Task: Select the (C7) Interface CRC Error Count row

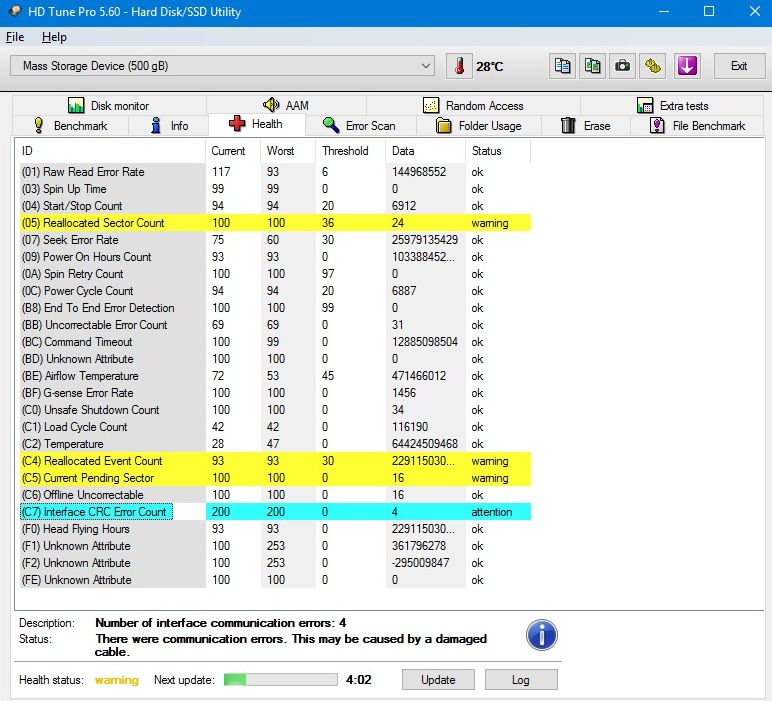Action: click(x=275, y=512)
